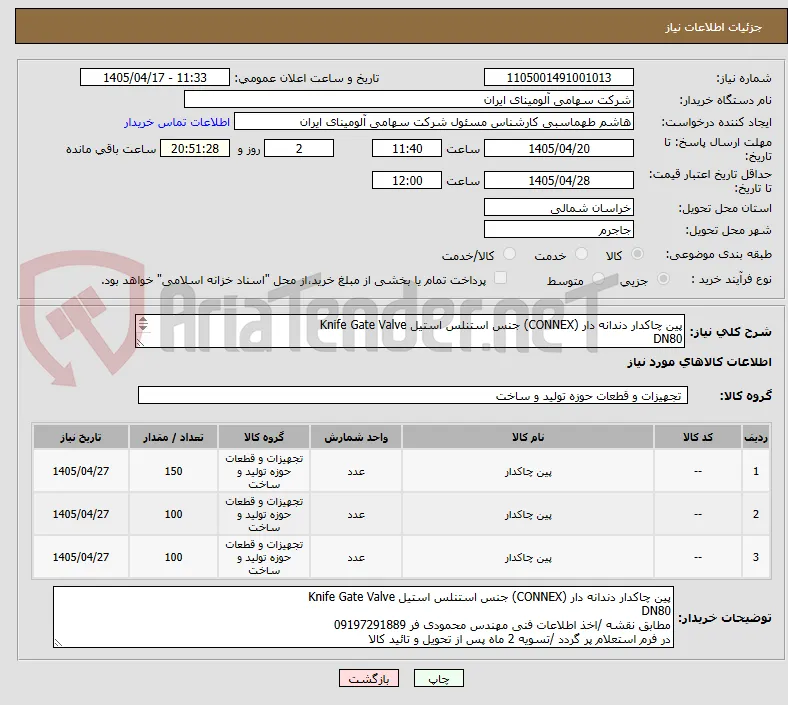
Task: Click the validity time field 12:00
Action: [407, 180]
